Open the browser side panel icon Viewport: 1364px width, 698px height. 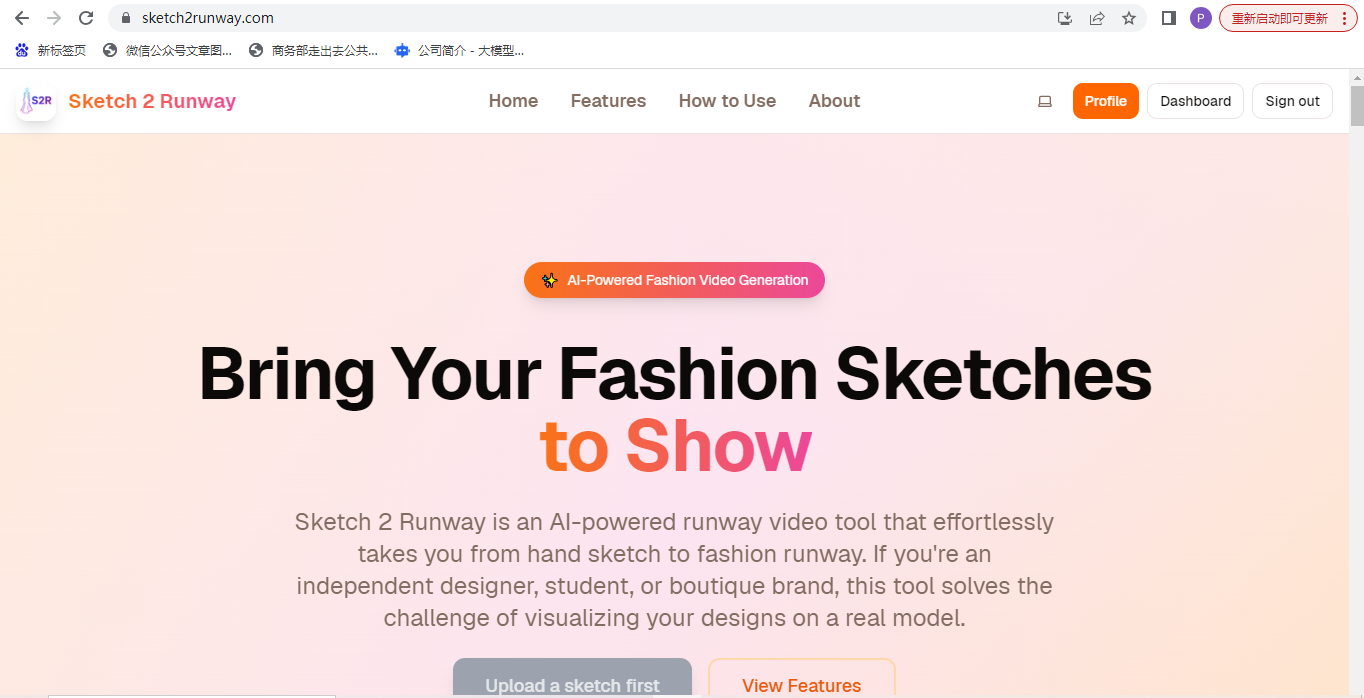1168,17
